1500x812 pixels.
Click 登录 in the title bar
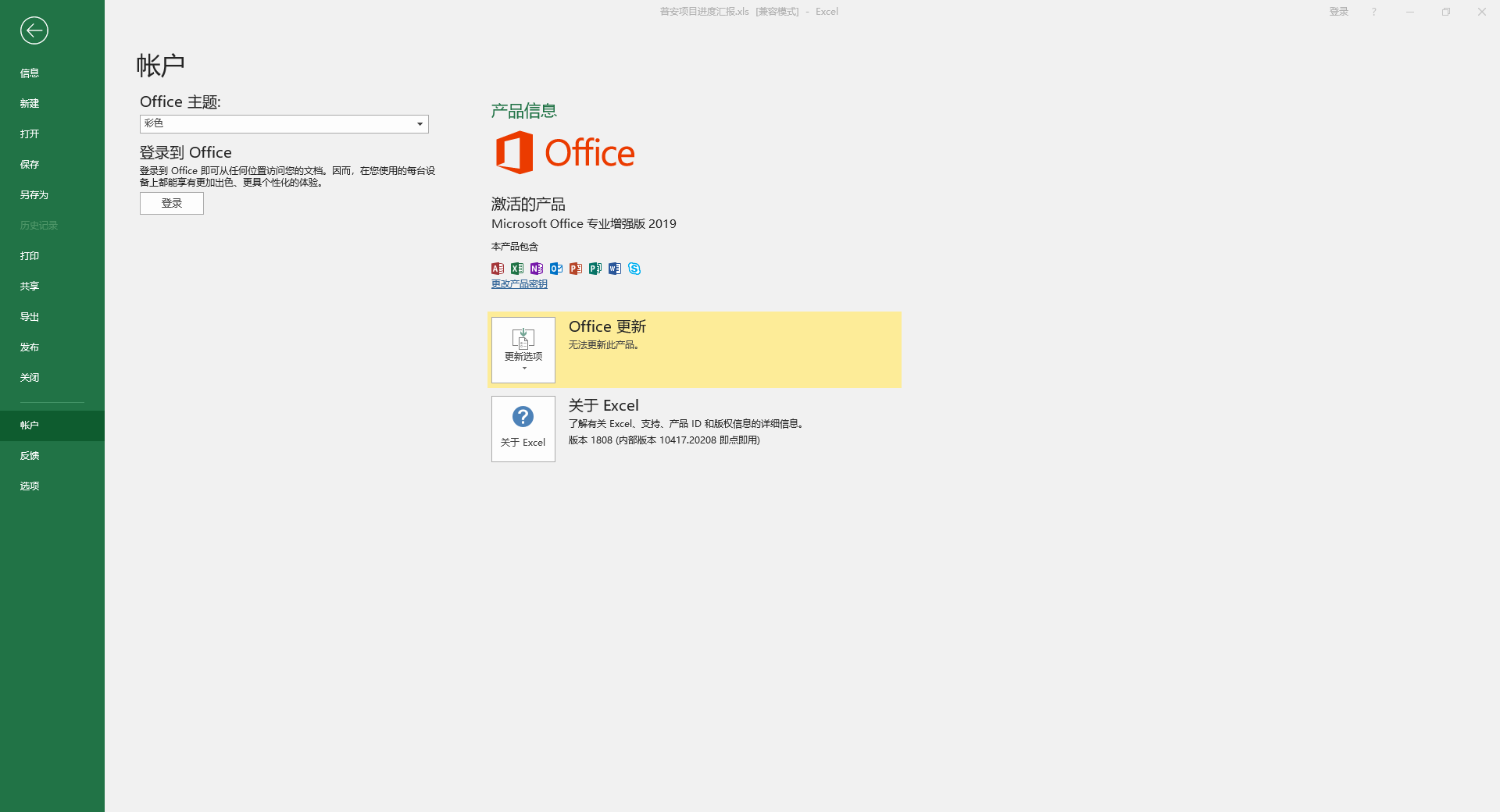pos(1339,12)
